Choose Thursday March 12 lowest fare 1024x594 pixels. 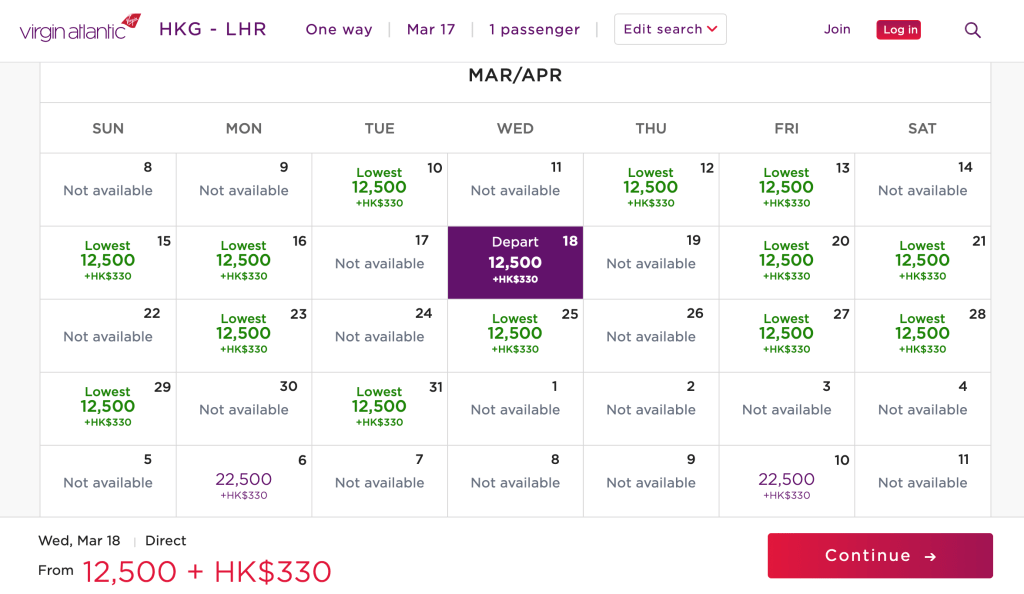click(x=651, y=188)
